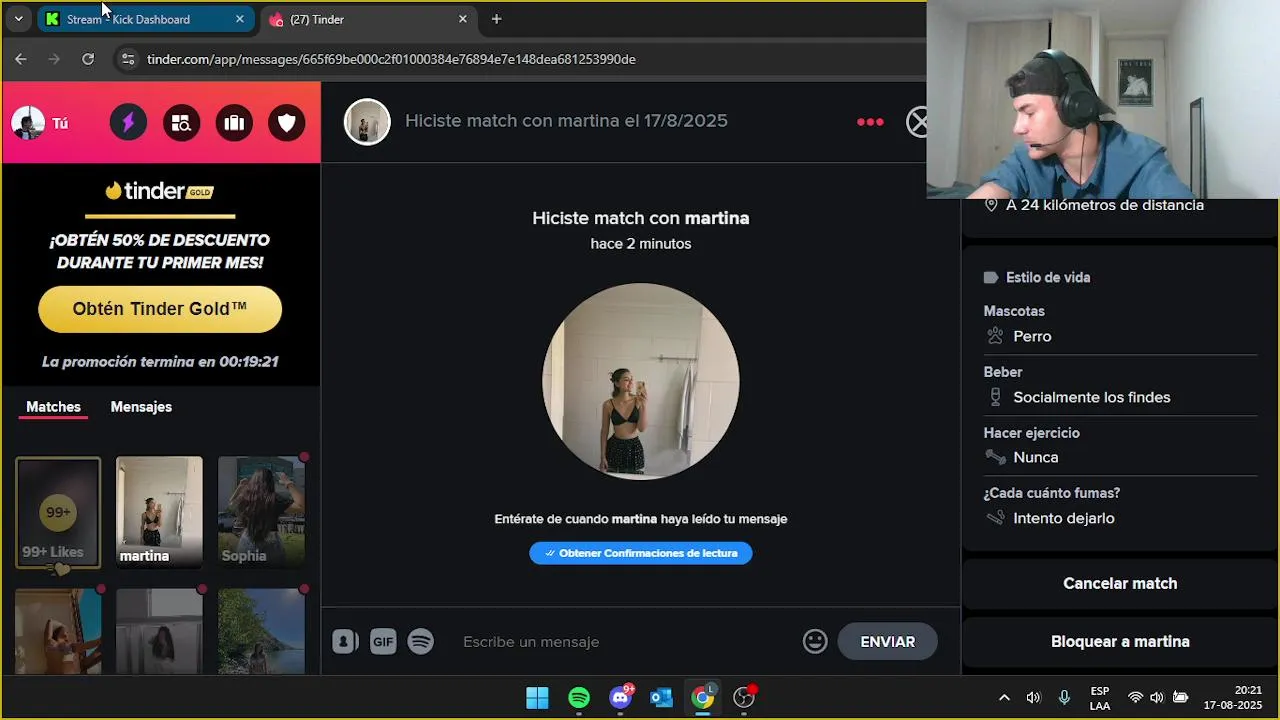
Task: Open the Tinder boost lightning icon
Action: [x=128, y=123]
